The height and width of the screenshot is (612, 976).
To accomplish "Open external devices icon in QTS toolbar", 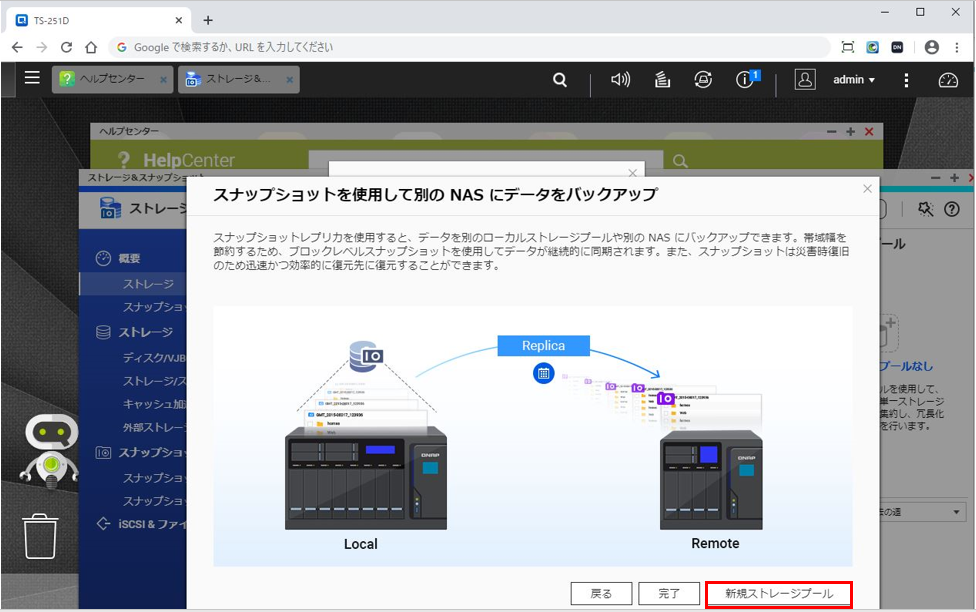I will point(703,80).
